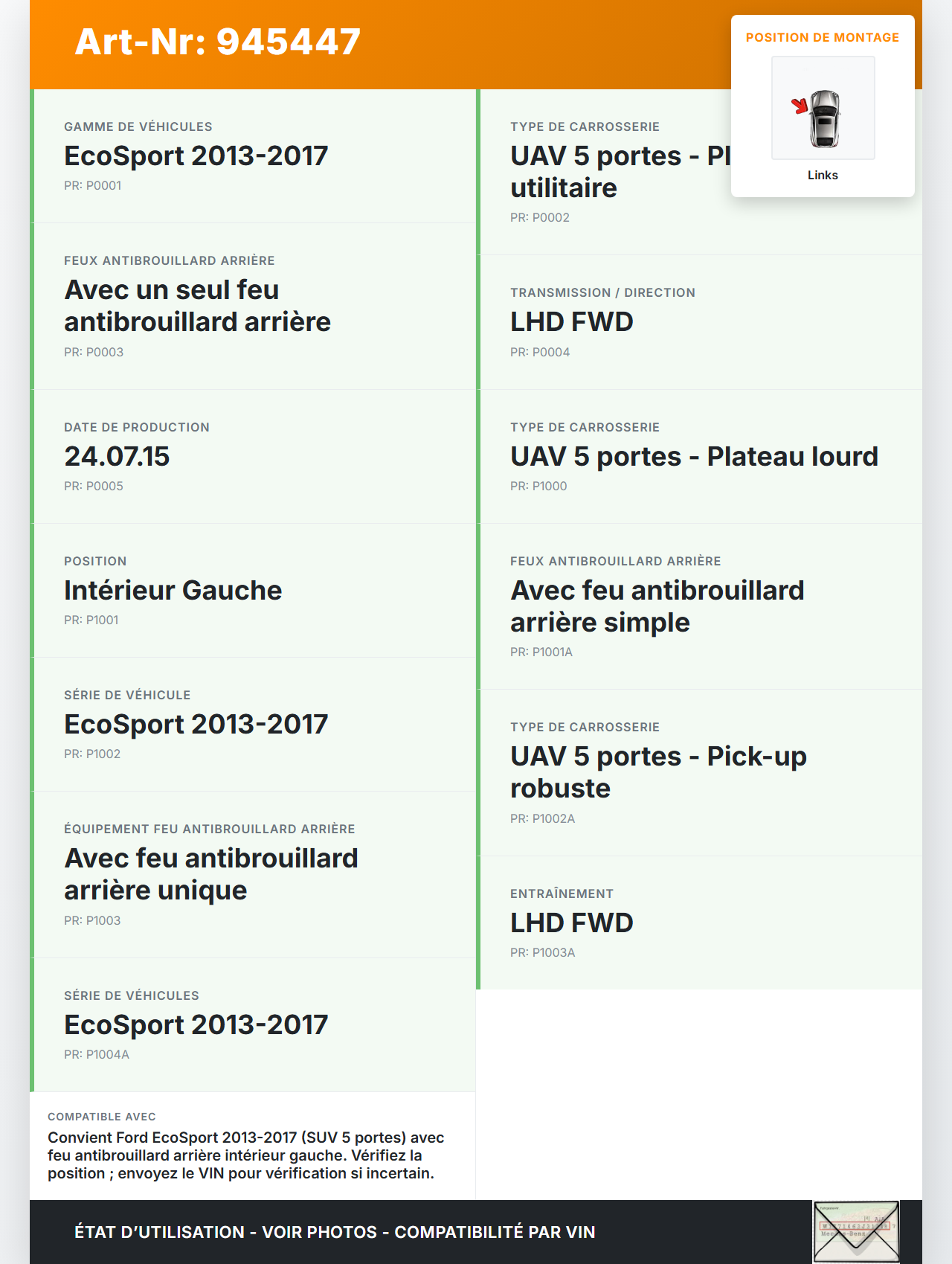
Task: Click the car mounting position image
Action: 823,109
